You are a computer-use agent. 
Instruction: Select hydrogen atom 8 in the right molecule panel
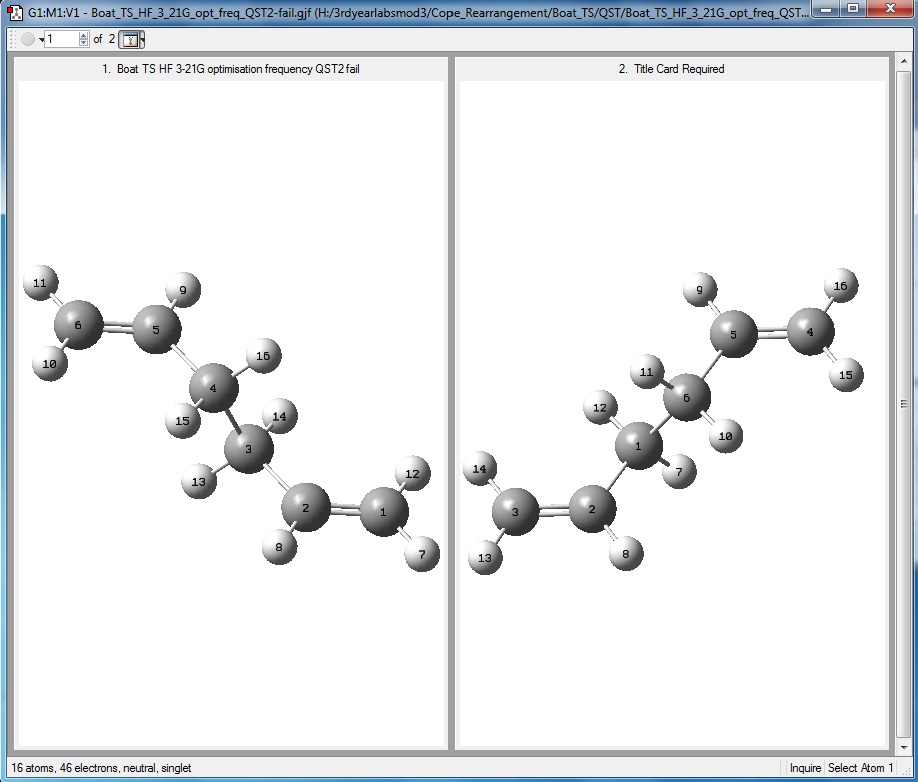(626, 553)
